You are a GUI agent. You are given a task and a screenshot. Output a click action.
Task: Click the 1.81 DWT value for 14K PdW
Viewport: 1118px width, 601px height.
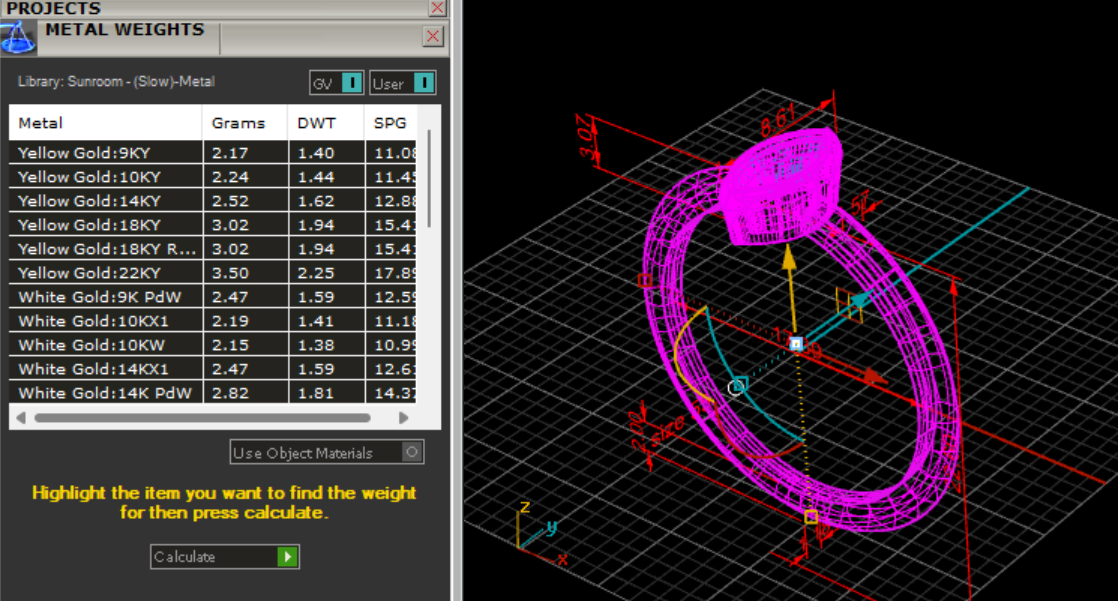[316, 393]
